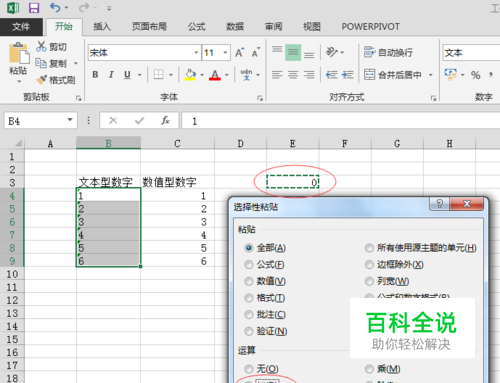Click the phonetic guide wén icon
Screen dimensions: 500x383
click(246, 75)
